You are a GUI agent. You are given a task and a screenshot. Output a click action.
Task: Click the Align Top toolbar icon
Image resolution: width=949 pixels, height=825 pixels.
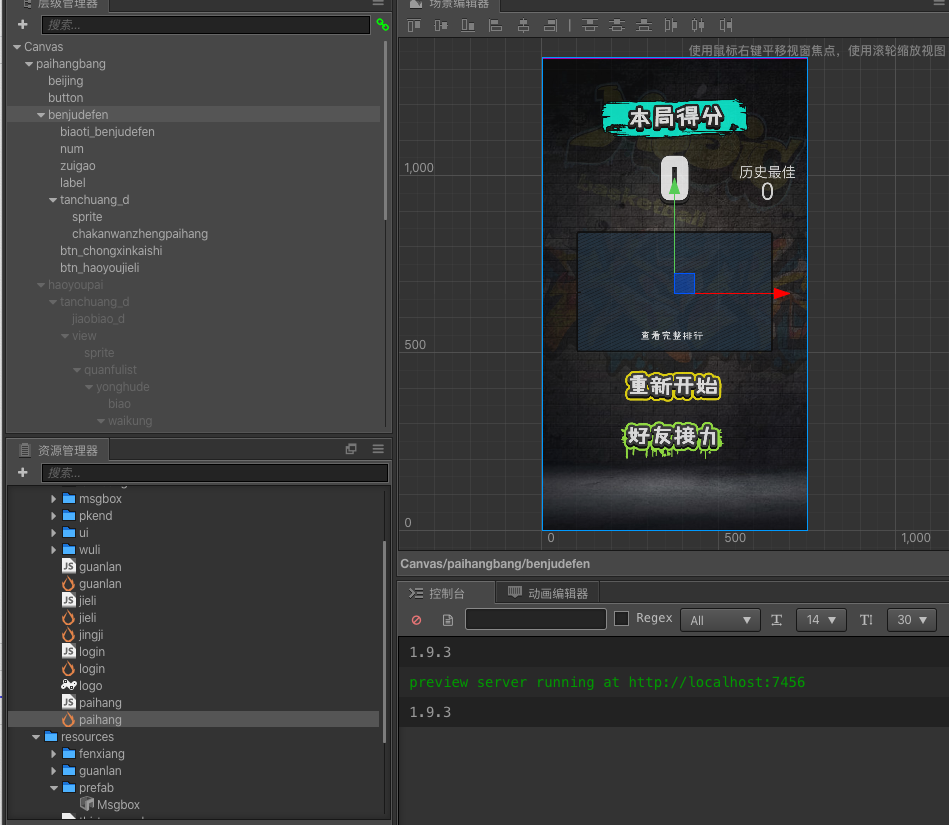point(414,25)
